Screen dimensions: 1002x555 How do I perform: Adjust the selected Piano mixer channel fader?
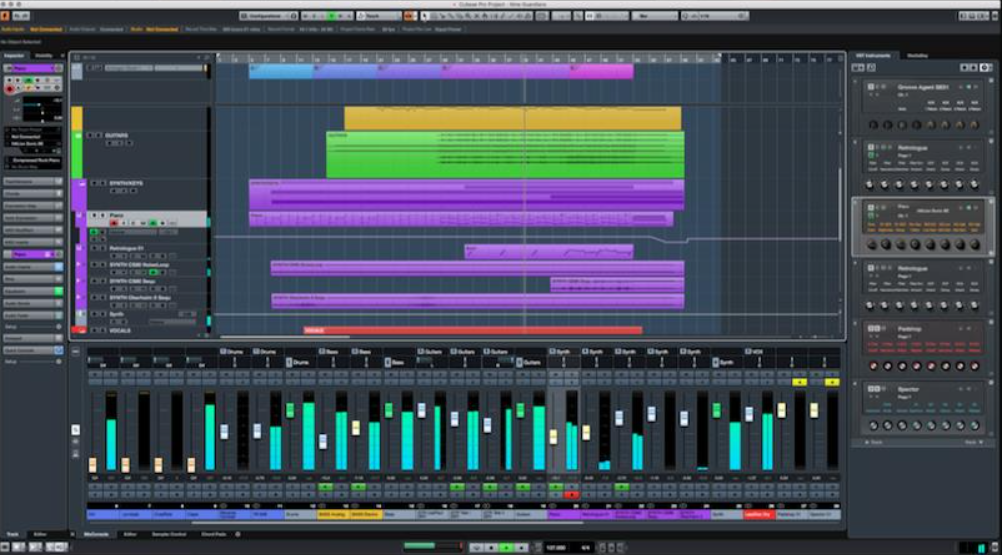[553, 437]
